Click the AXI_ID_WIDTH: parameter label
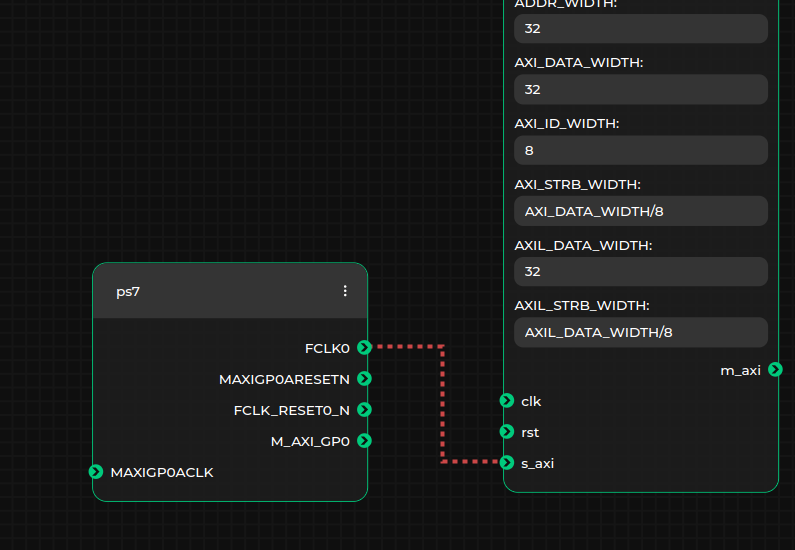795x550 pixels. (566, 123)
